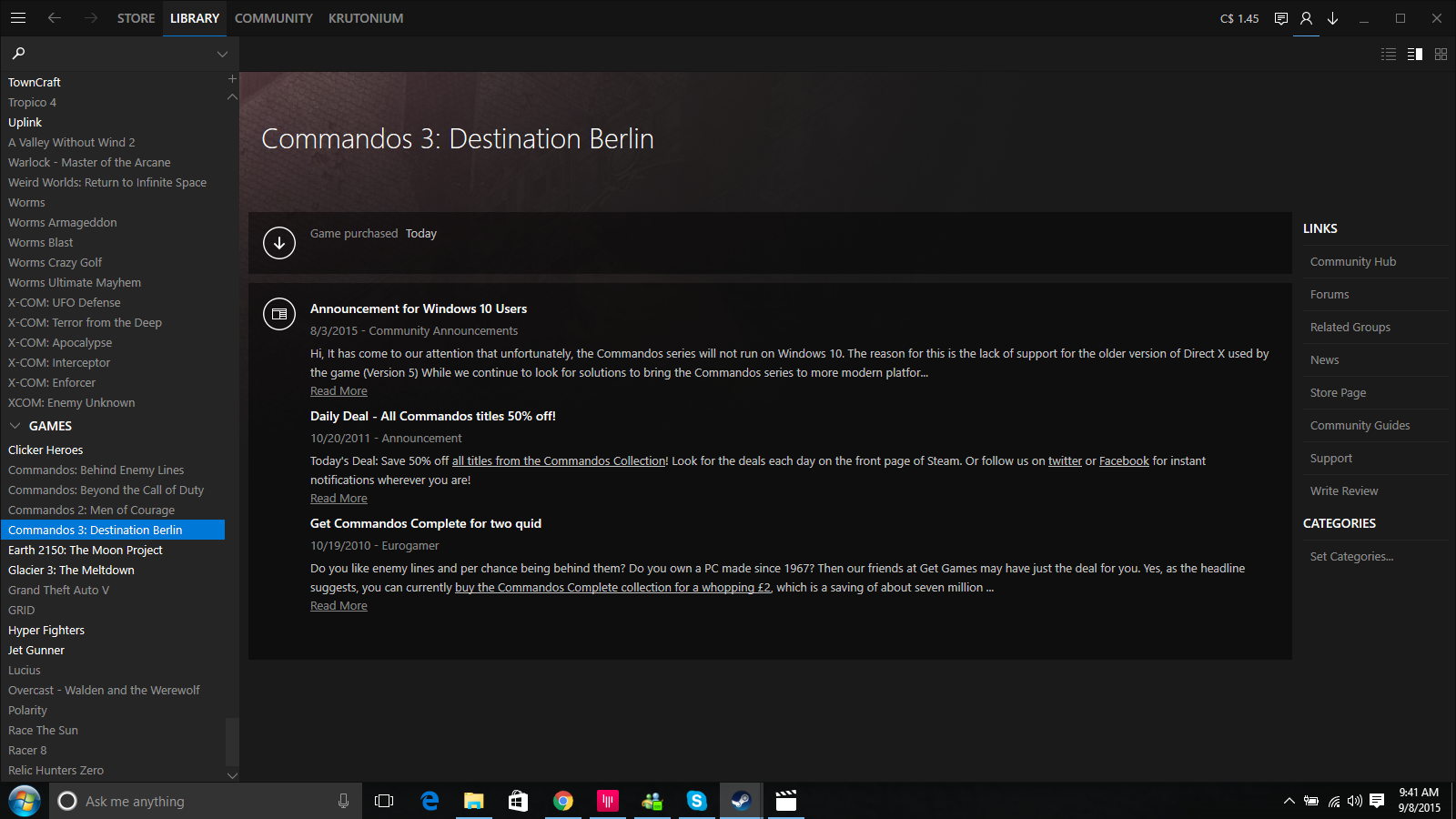Open the Action Center notification icon

(1377, 801)
